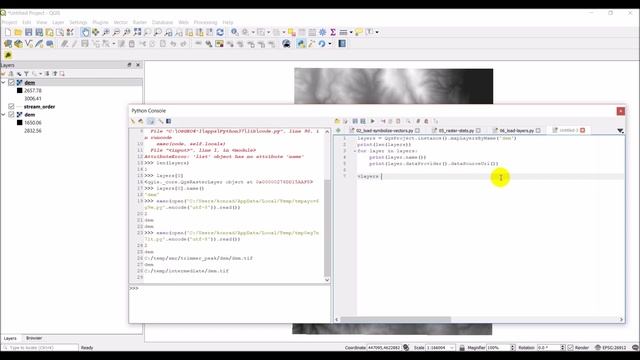Switch to the 06_load-layers.py tab
Viewport: 640px width, 360px height.
(517, 131)
